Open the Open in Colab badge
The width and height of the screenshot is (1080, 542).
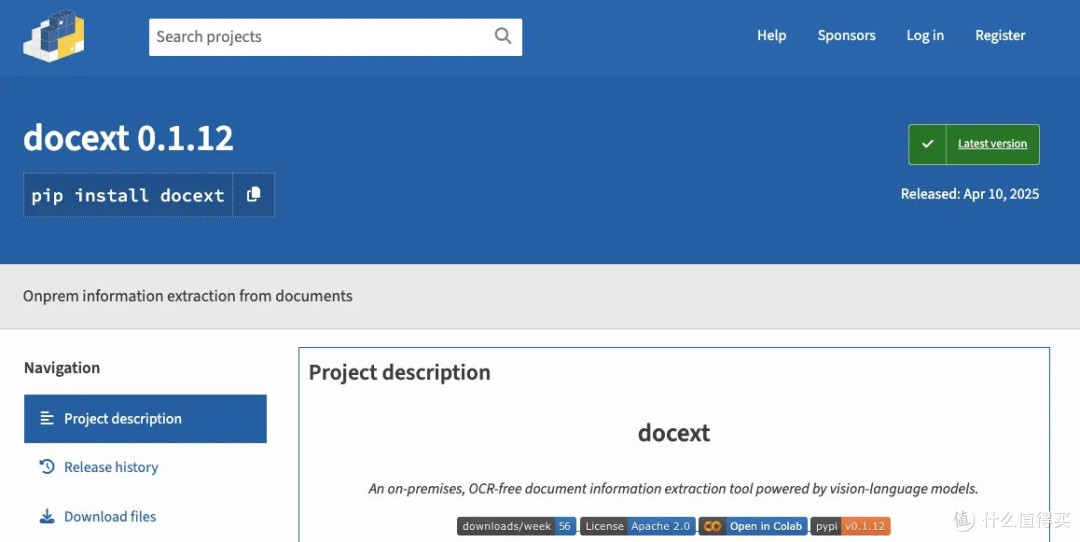(753, 526)
